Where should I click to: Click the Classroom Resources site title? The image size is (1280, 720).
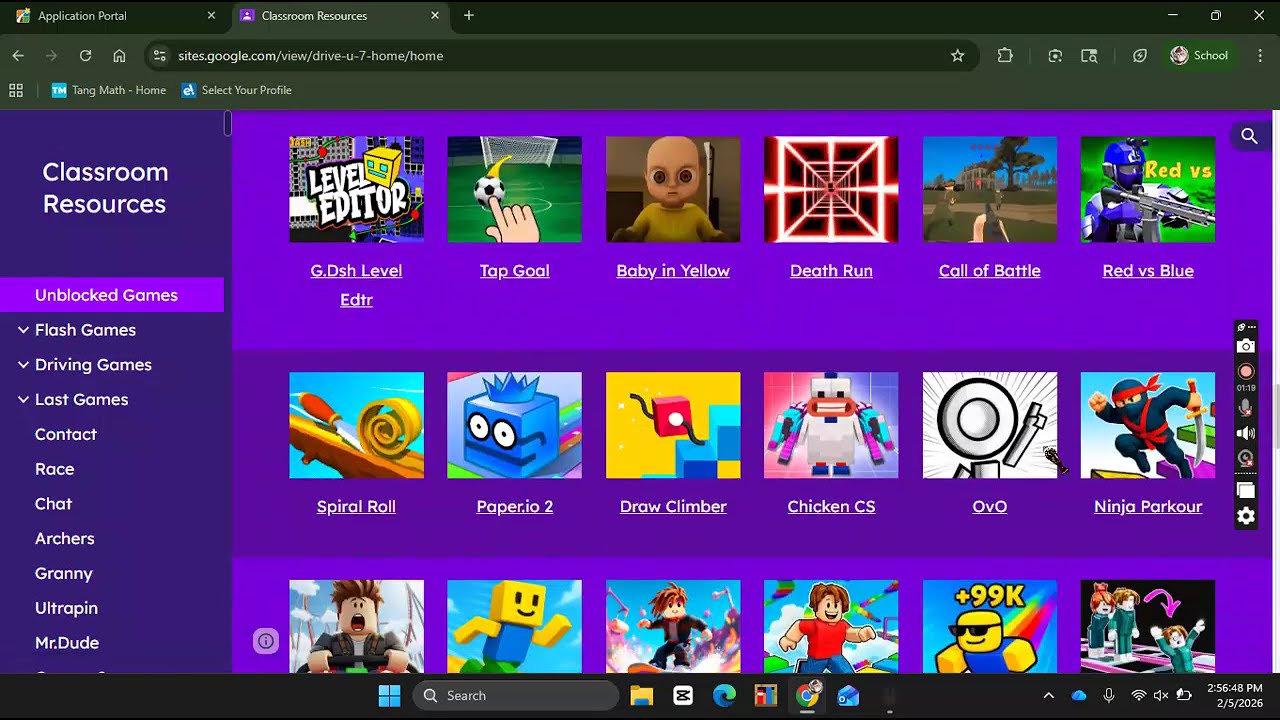pyautogui.click(x=105, y=188)
